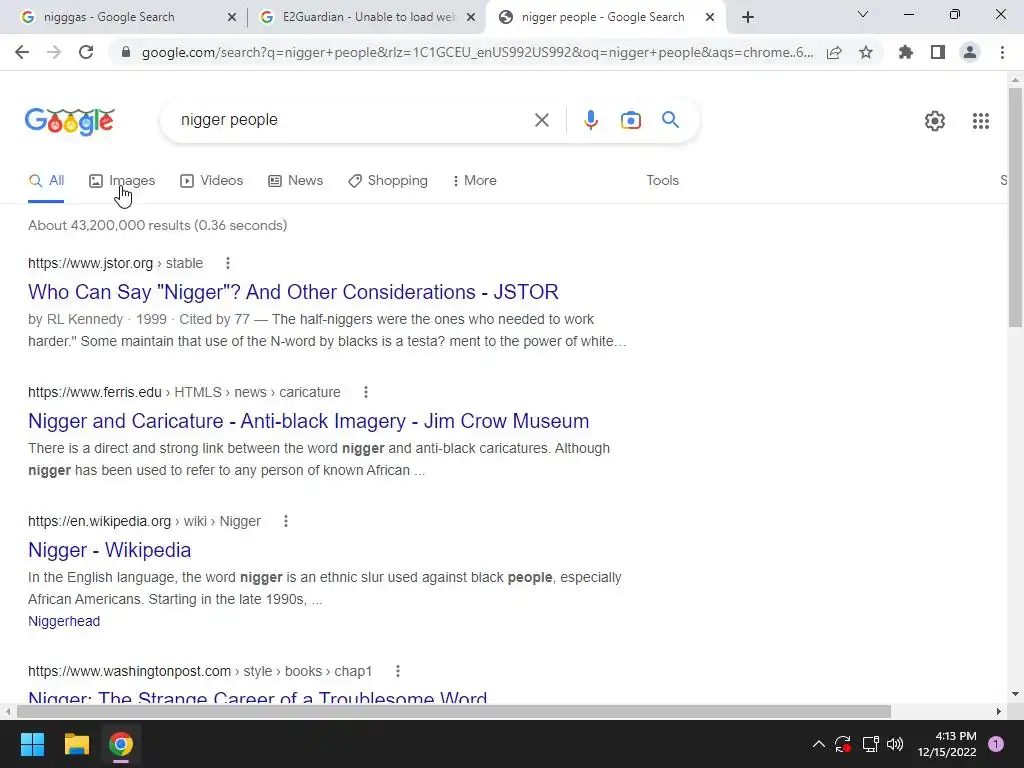Switch to the Shopping results tab
The image size is (1024, 768).
(x=387, y=181)
